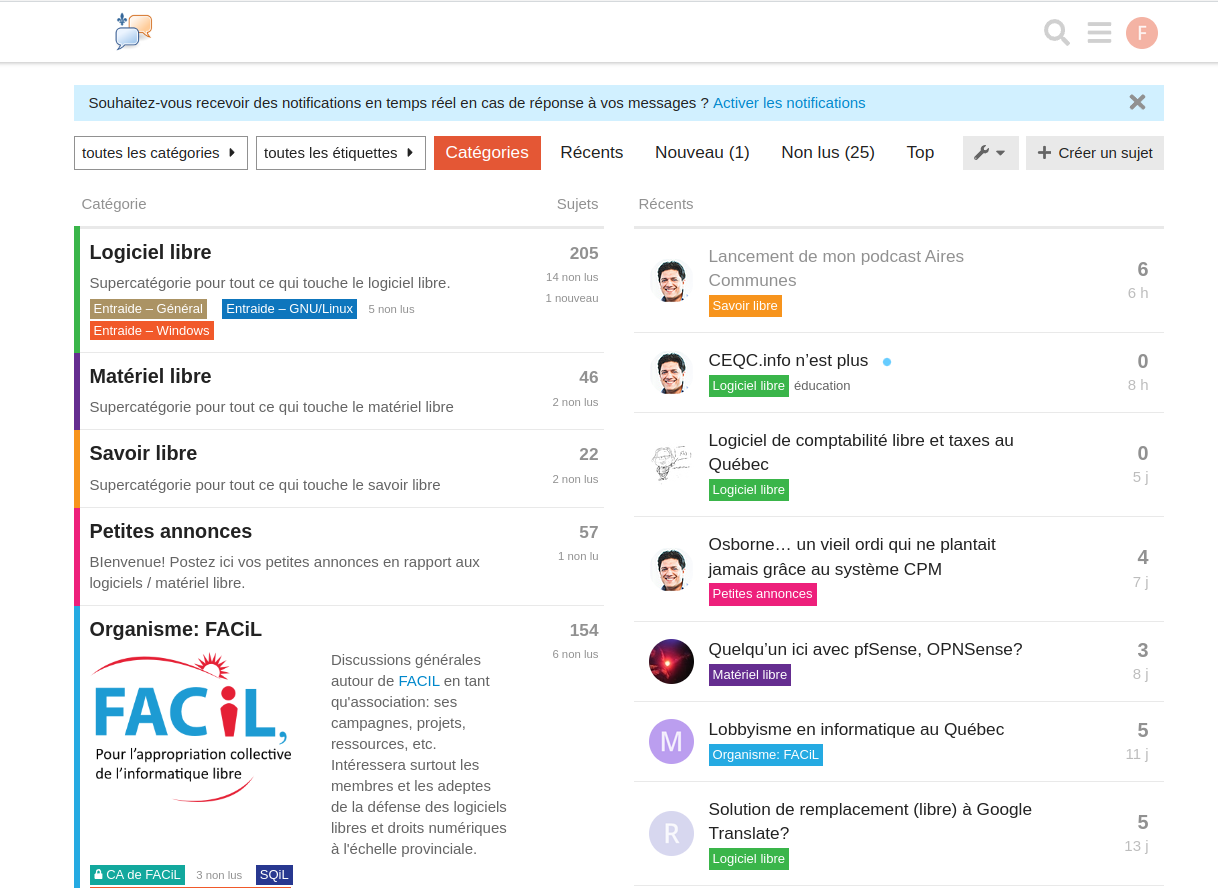The height and width of the screenshot is (888, 1218).
Task: Open author avatar of 'CEQC.info n'est plus'
Action: 671,373
